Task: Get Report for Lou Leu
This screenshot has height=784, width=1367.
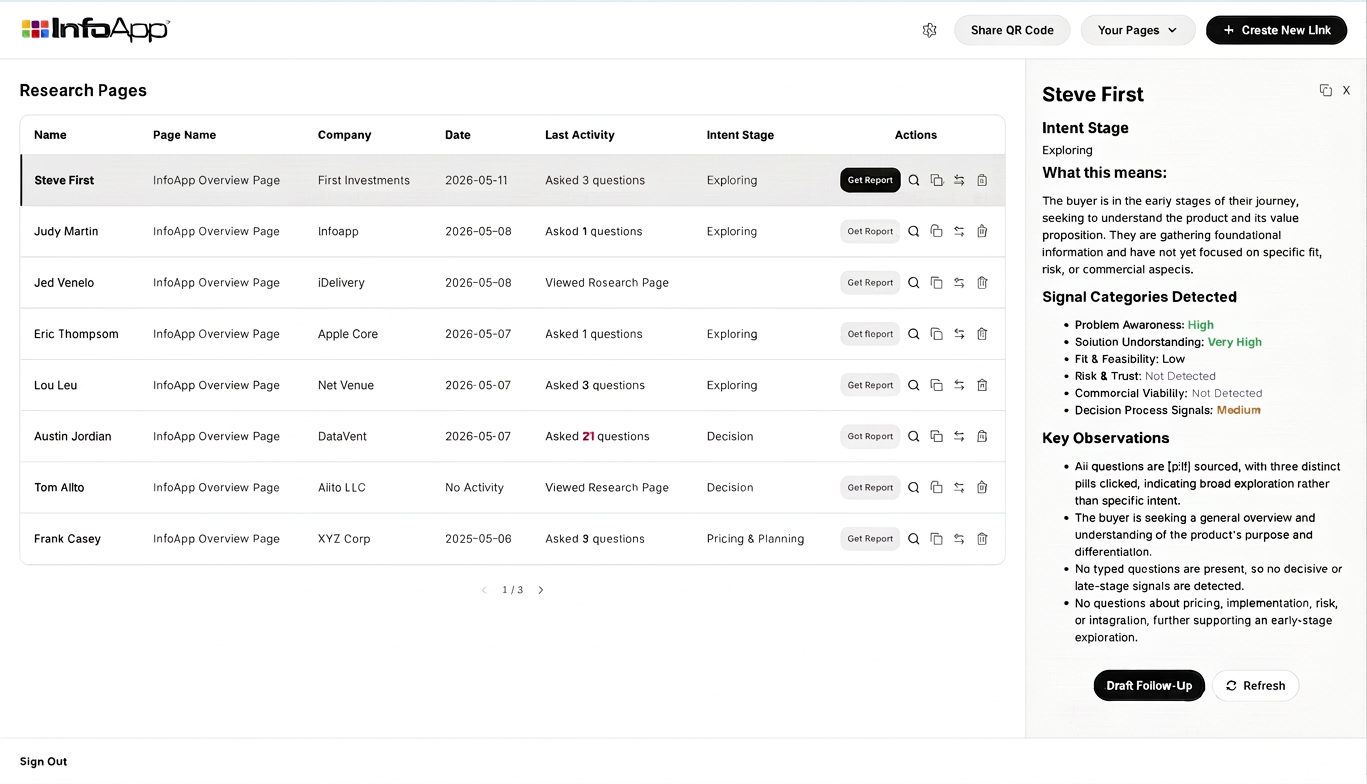Action: (870, 385)
